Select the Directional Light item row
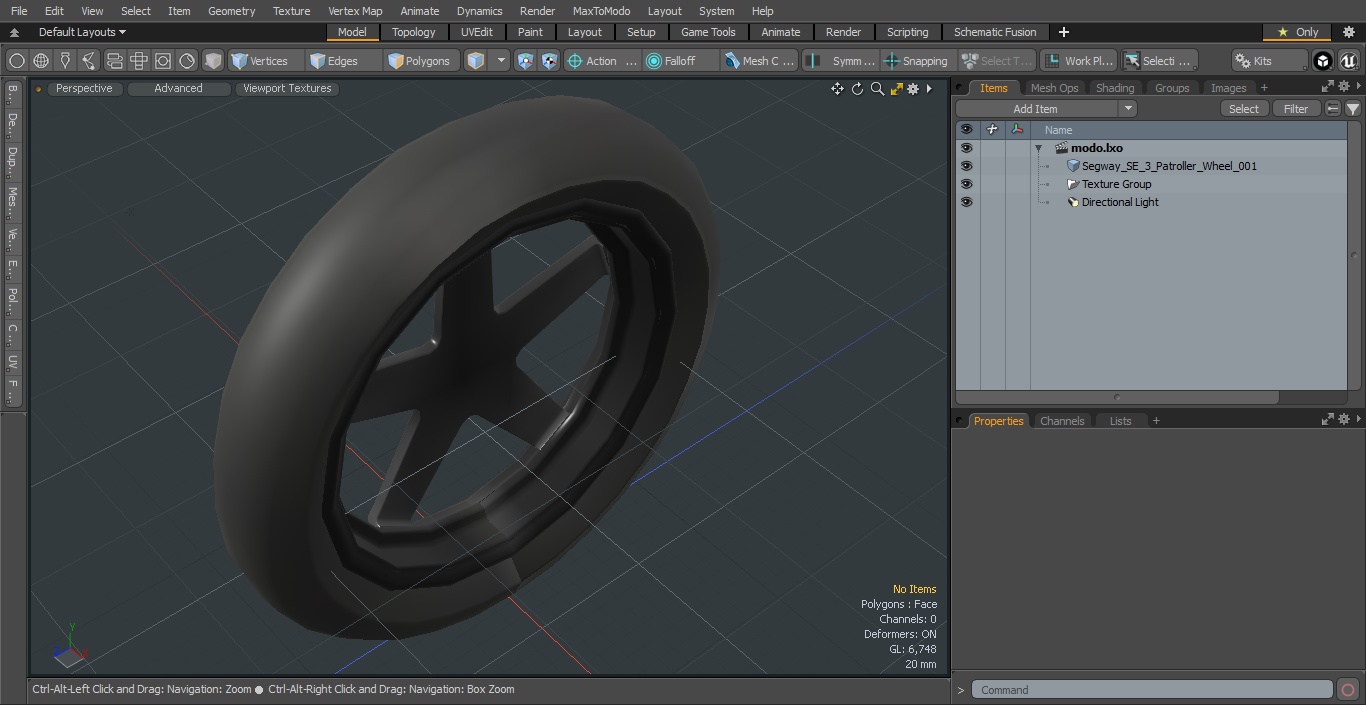Viewport: 1366px width, 705px height. pyautogui.click(x=1120, y=202)
